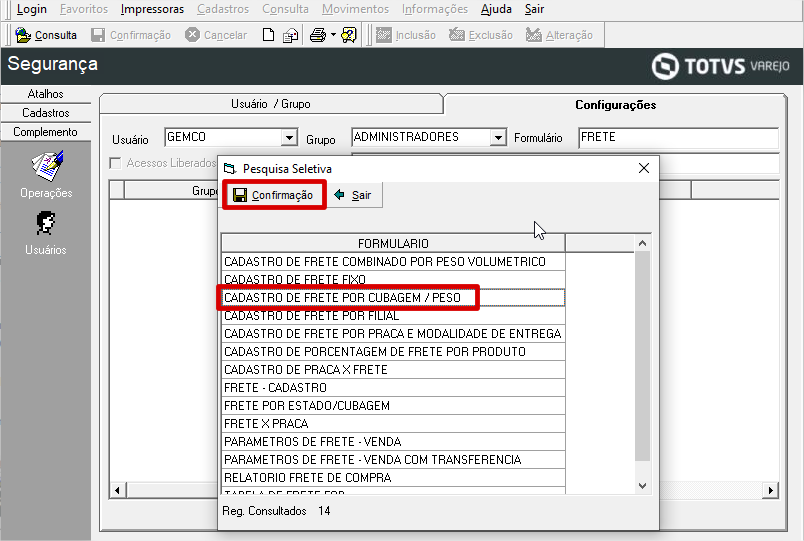Click the main grid scroll left arrow

[117, 490]
